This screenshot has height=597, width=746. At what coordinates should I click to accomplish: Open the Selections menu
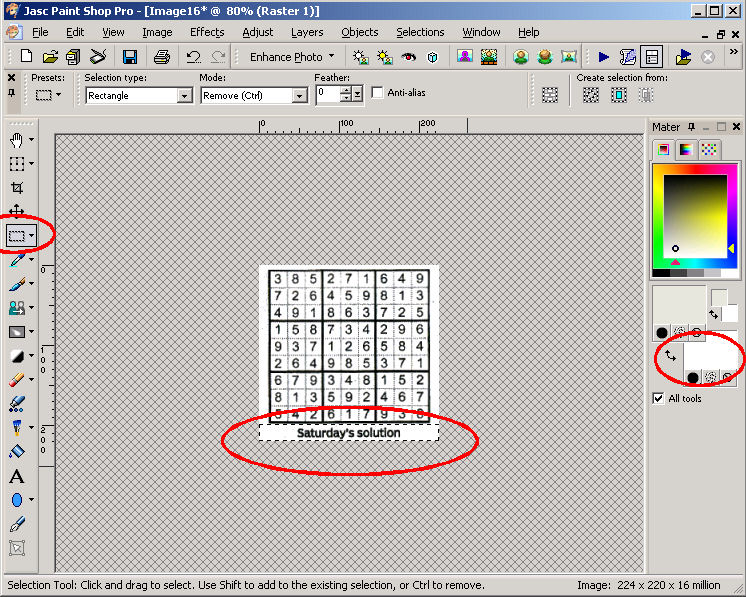click(x=420, y=32)
